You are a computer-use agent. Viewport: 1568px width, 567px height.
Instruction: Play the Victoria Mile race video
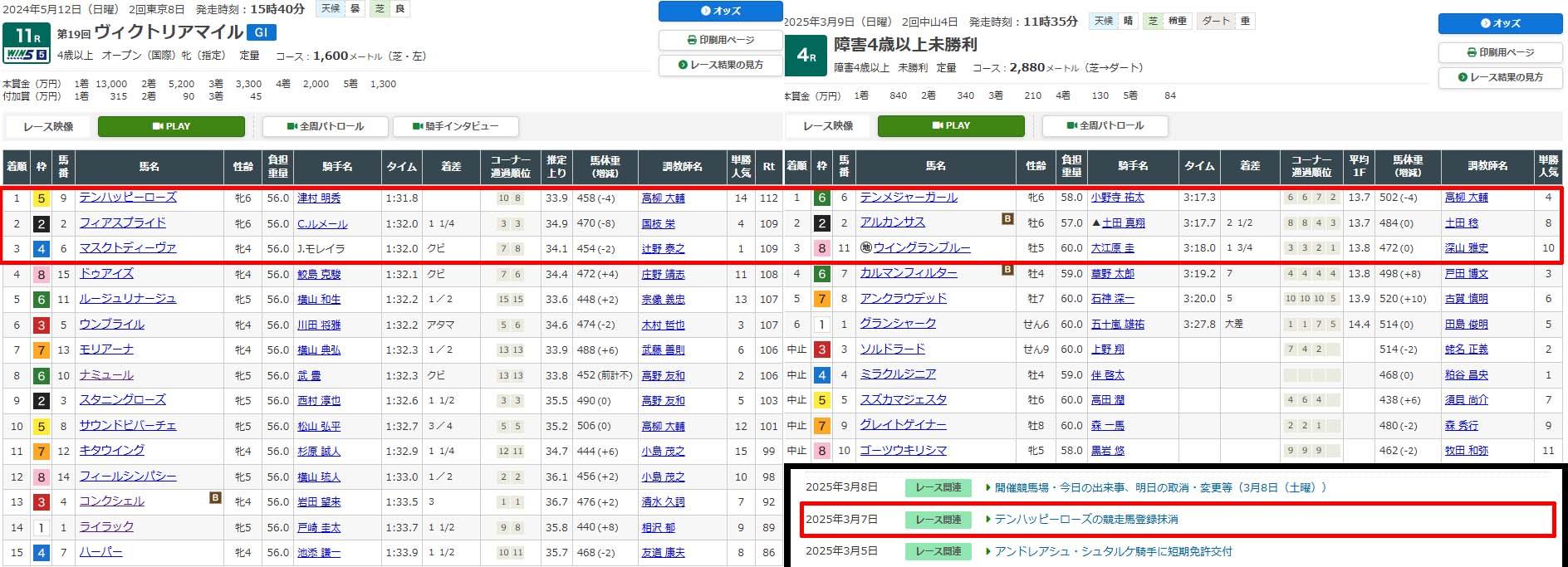coord(171,126)
